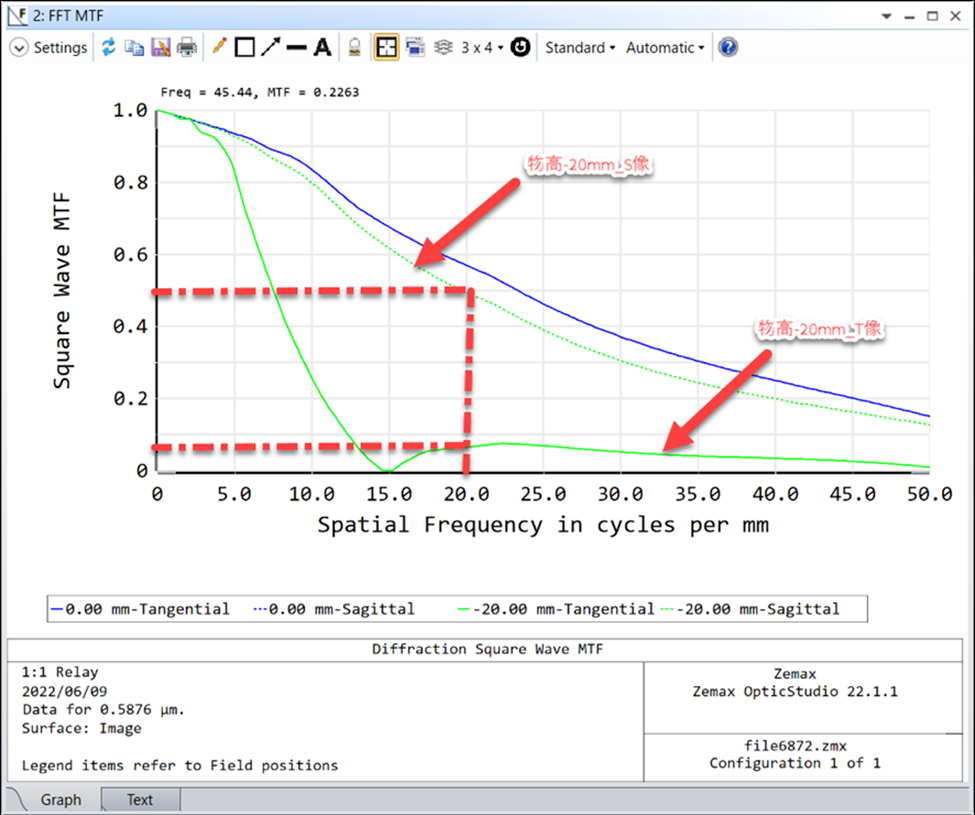Select the Graph tab
The width and height of the screenshot is (975, 815).
60,799
